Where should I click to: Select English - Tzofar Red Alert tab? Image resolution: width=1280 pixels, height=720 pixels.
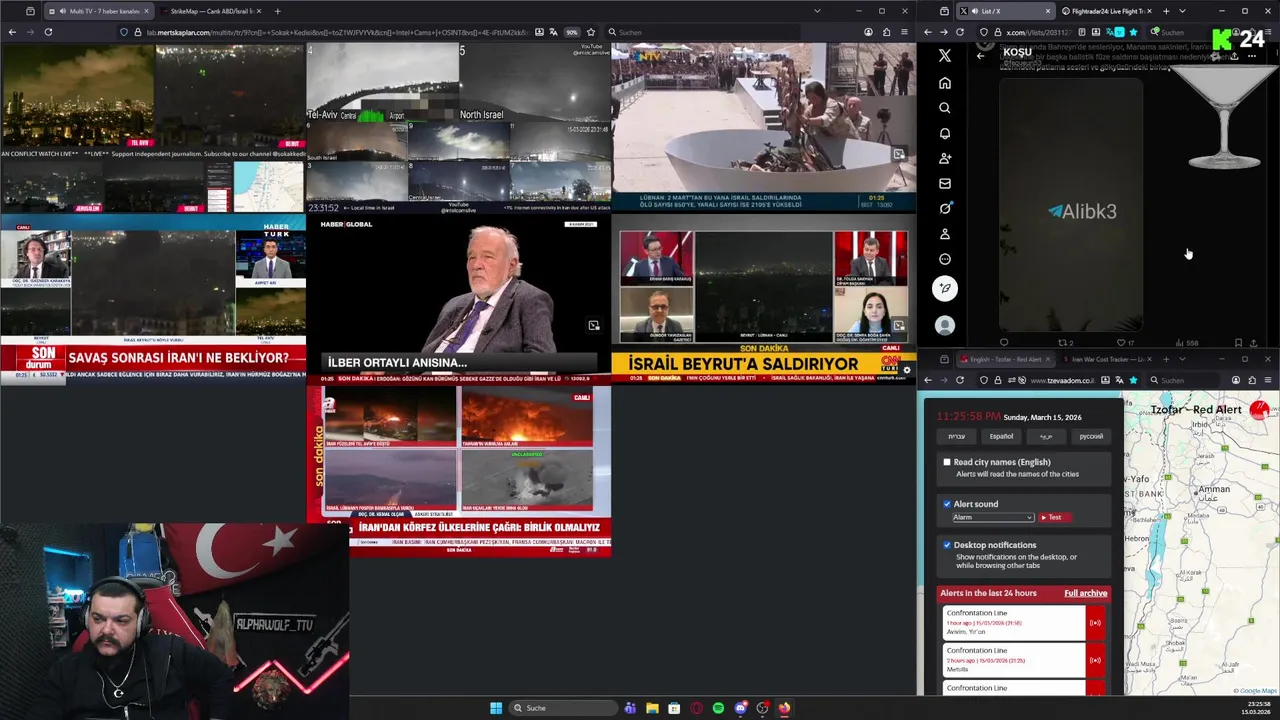click(x=1006, y=359)
